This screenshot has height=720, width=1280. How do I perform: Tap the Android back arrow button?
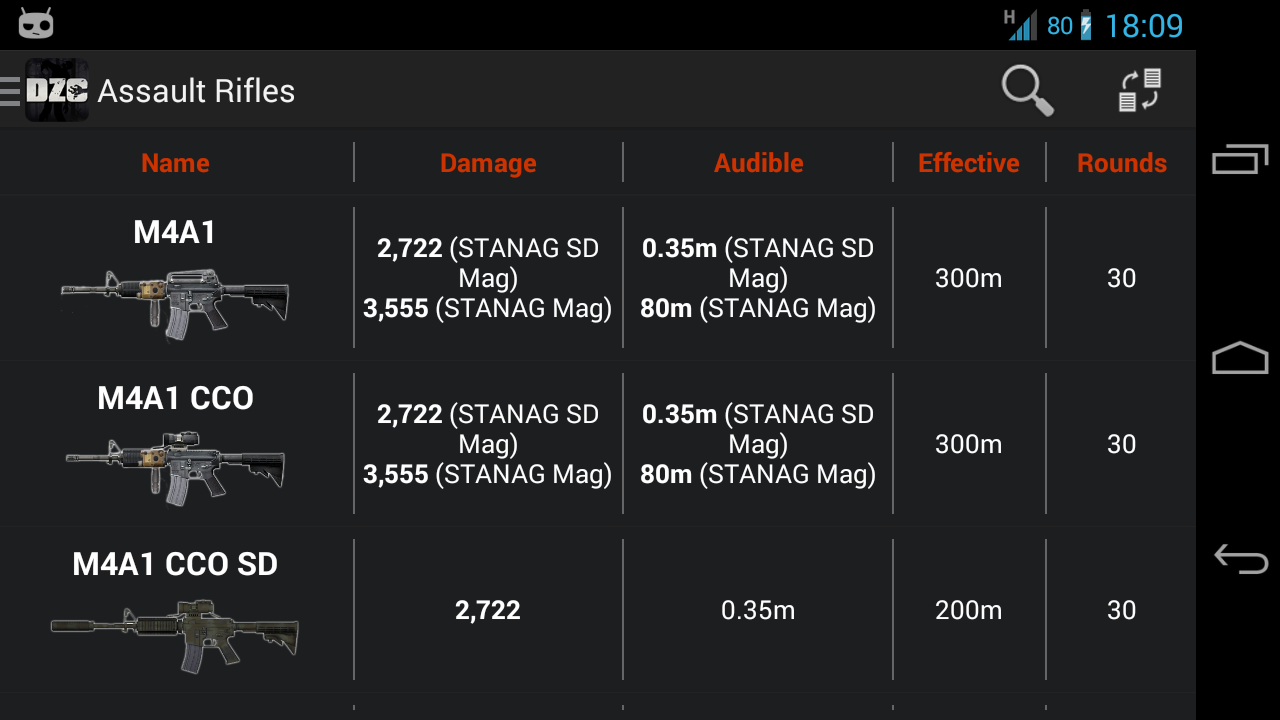click(x=1240, y=558)
